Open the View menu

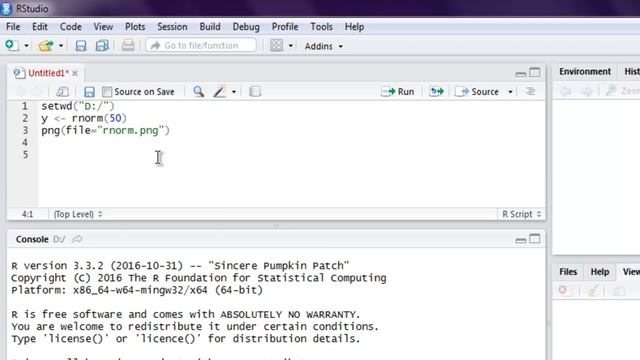click(103, 27)
